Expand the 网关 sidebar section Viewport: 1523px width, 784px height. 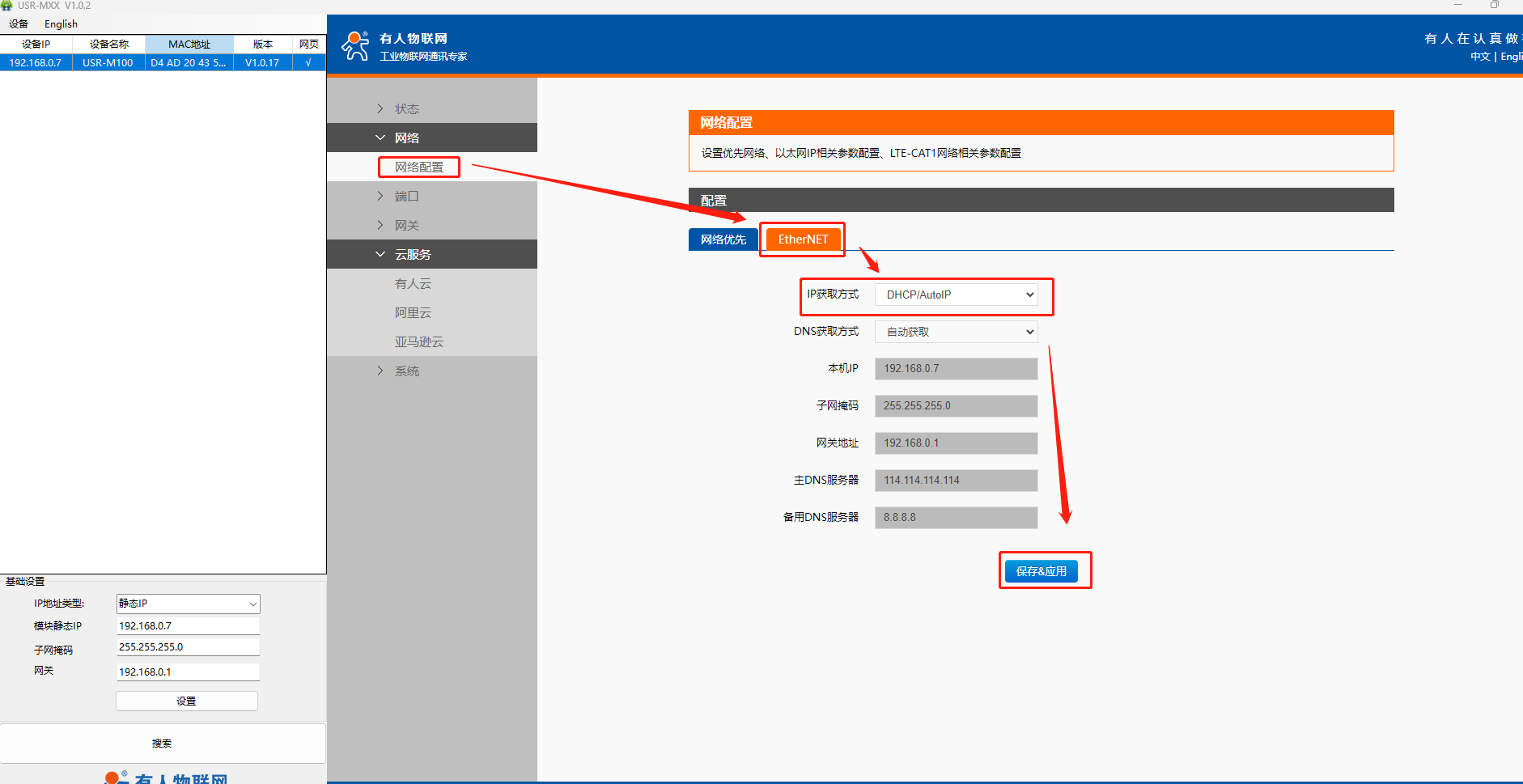[406, 225]
